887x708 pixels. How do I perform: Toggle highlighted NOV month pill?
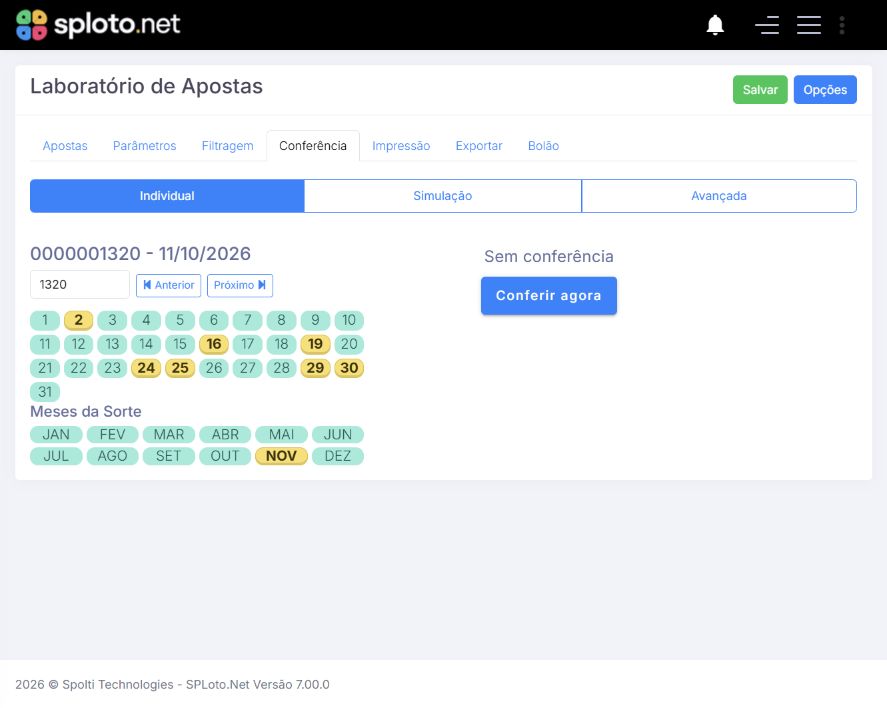point(281,456)
